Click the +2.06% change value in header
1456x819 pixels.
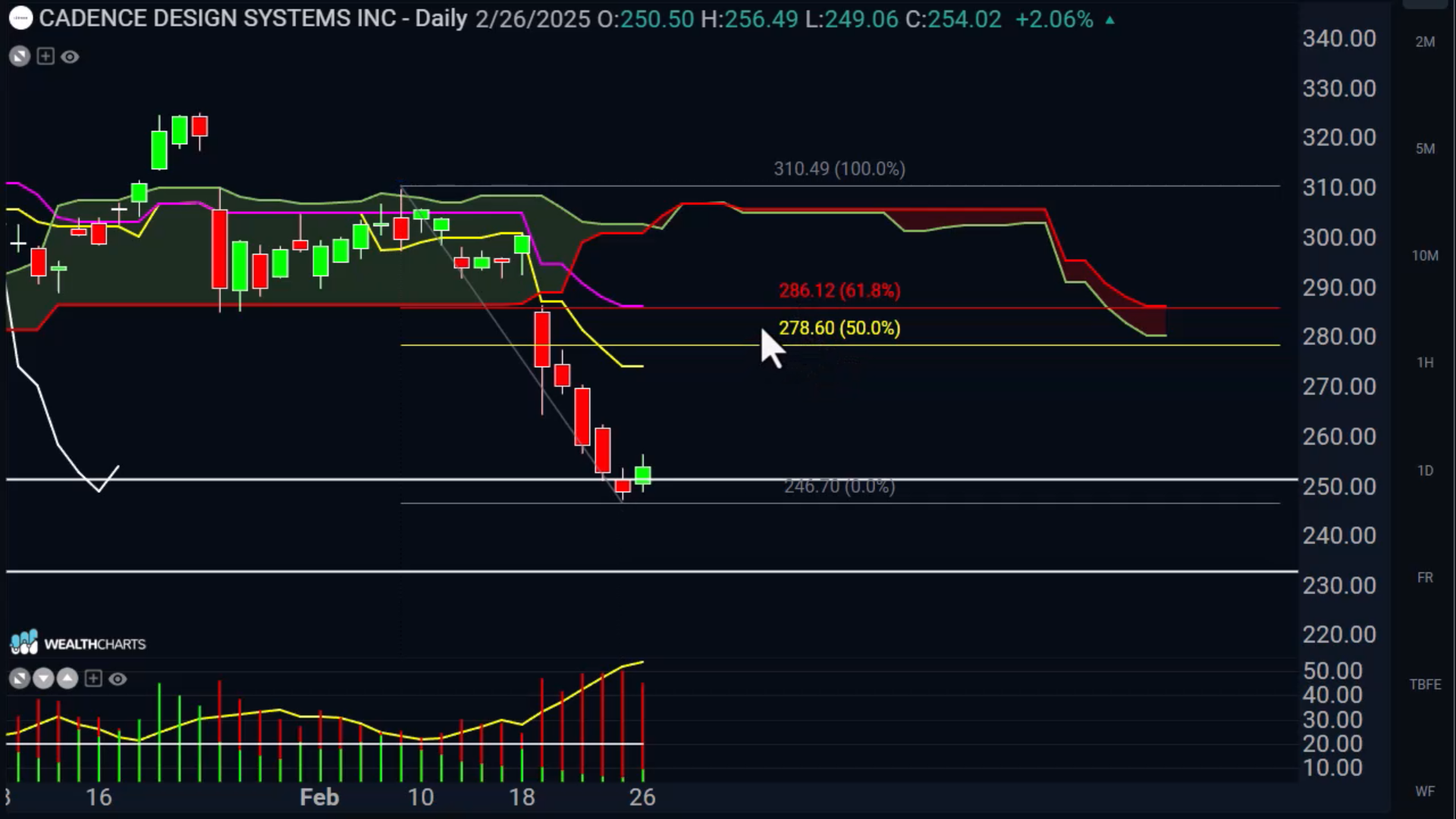[1054, 19]
